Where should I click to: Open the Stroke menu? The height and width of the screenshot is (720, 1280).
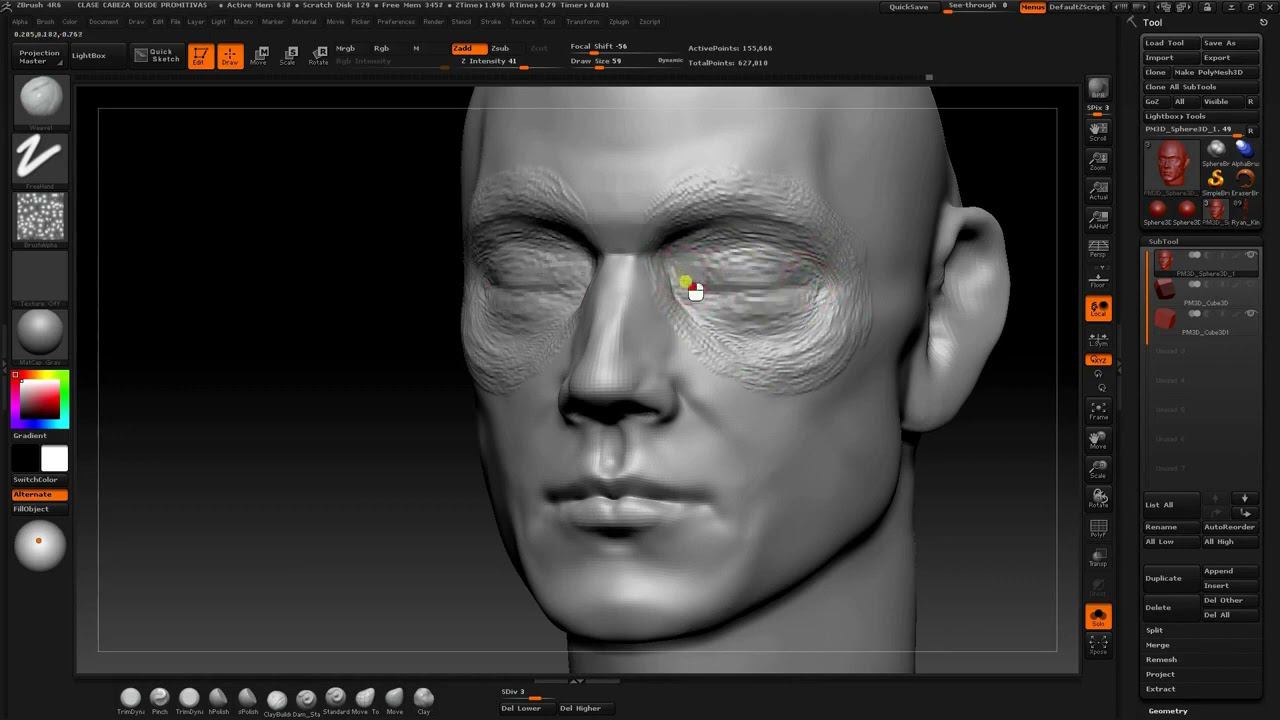[x=491, y=21]
